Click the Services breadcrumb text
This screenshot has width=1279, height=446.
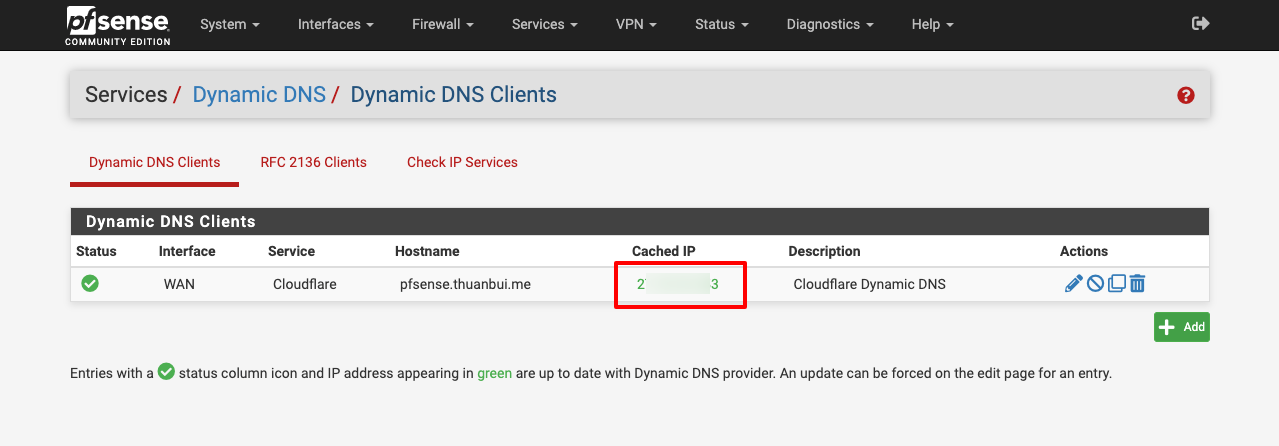click(x=126, y=95)
